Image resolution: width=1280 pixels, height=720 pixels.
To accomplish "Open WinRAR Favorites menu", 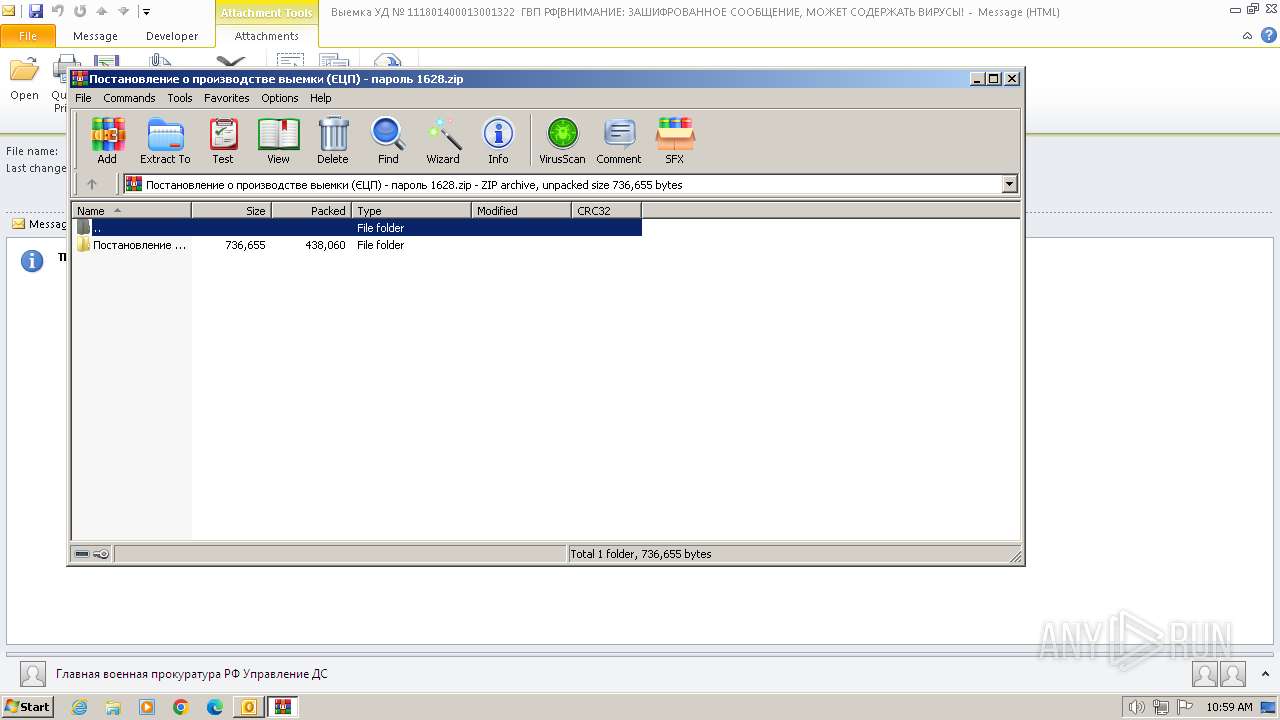I will (x=227, y=98).
